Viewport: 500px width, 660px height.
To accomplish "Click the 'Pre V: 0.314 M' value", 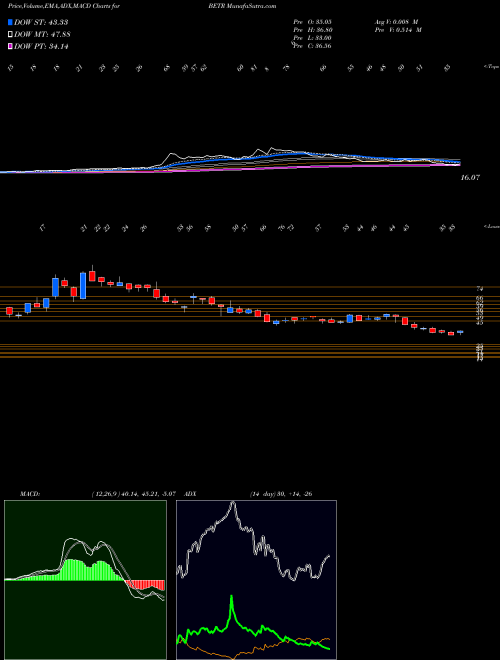I will [x=397, y=30].
